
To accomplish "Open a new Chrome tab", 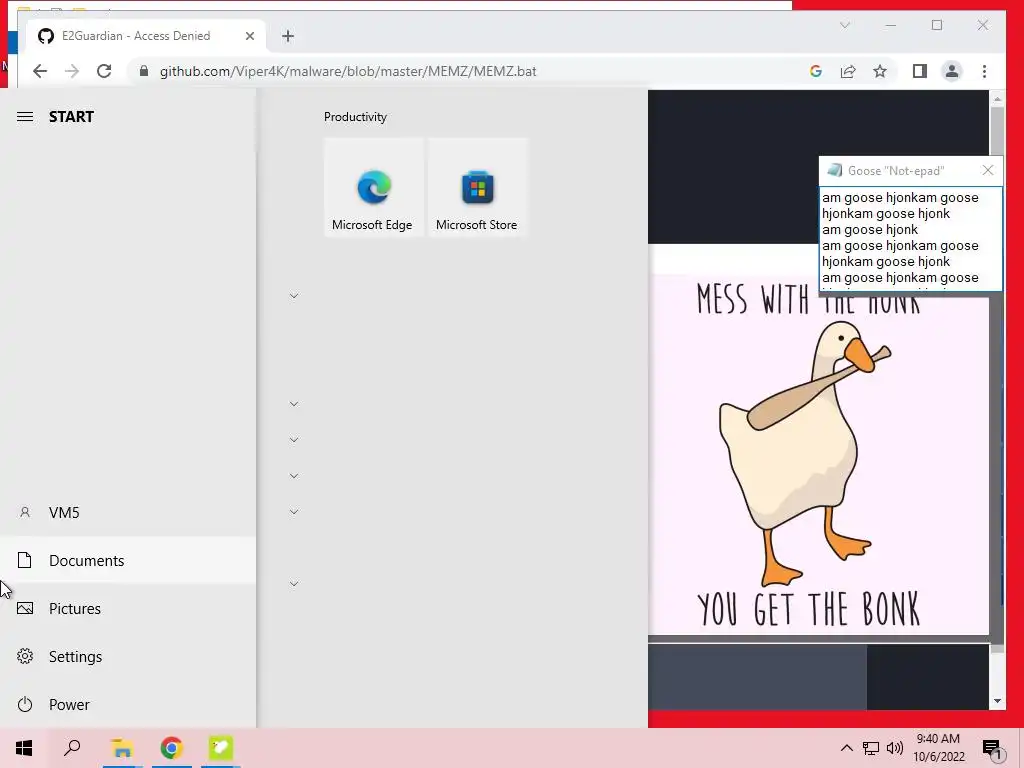I will click(x=288, y=36).
